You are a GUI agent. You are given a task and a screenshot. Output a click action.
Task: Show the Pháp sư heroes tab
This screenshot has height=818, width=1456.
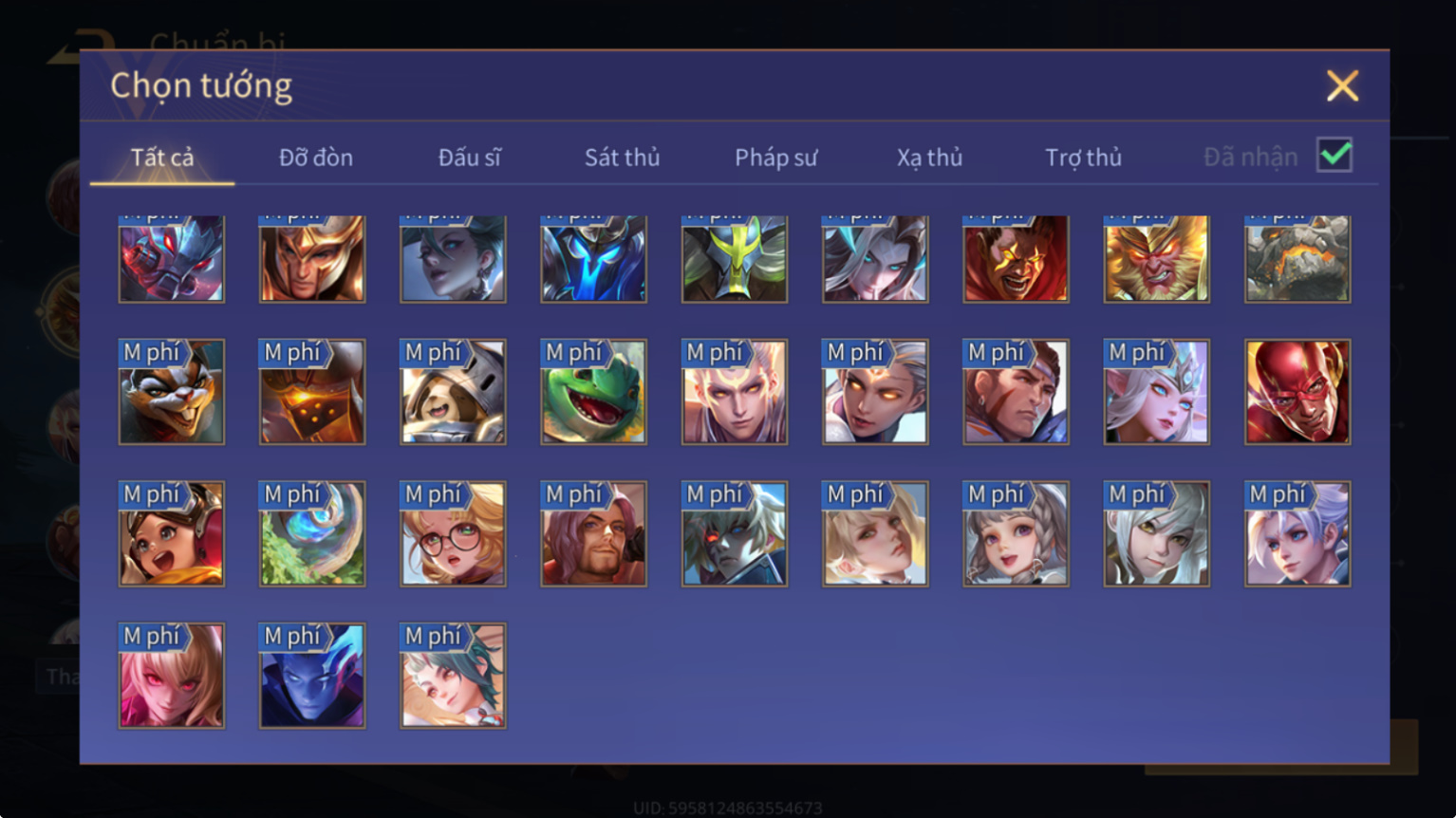tap(775, 158)
